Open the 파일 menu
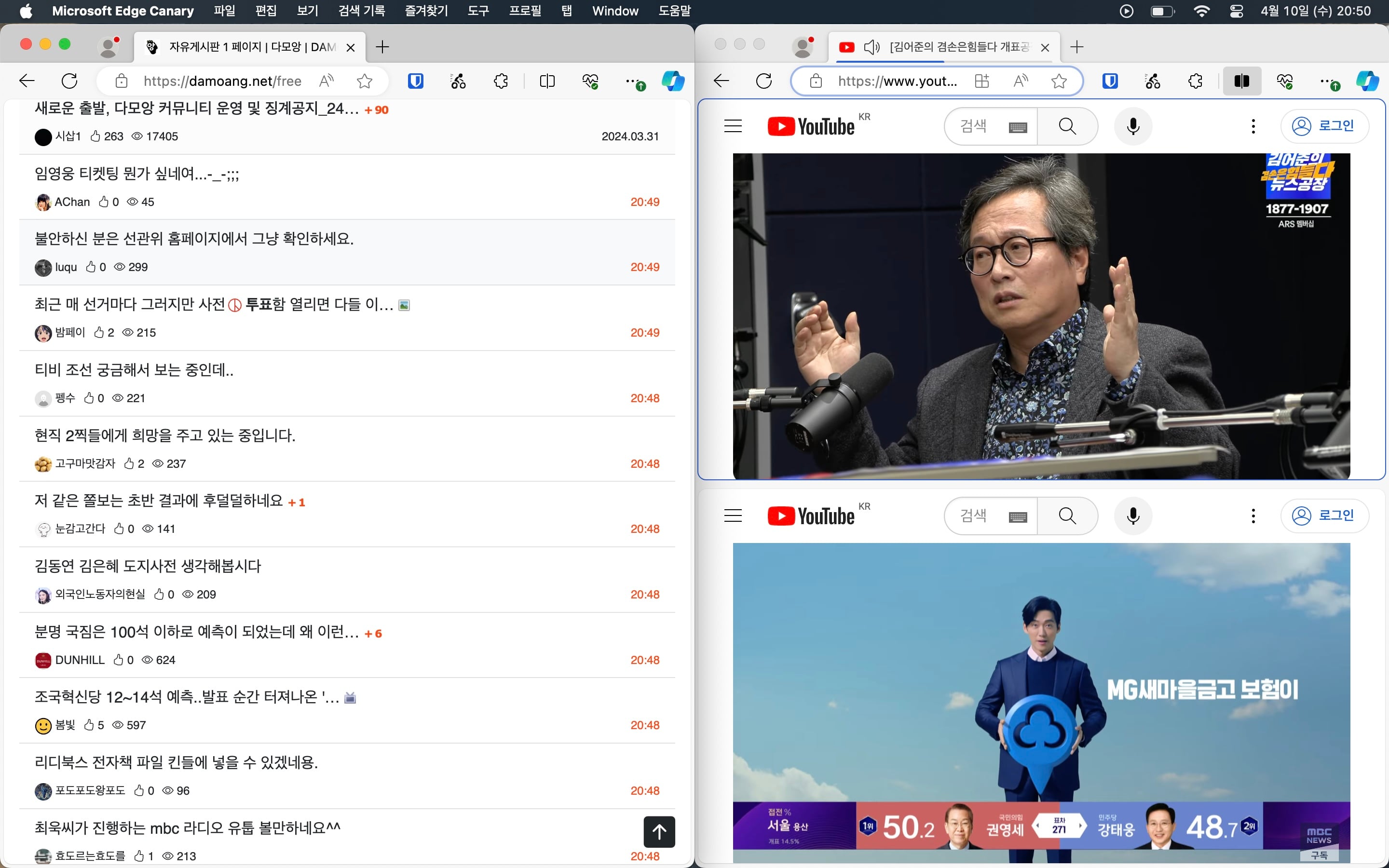1389x868 pixels. (x=224, y=11)
